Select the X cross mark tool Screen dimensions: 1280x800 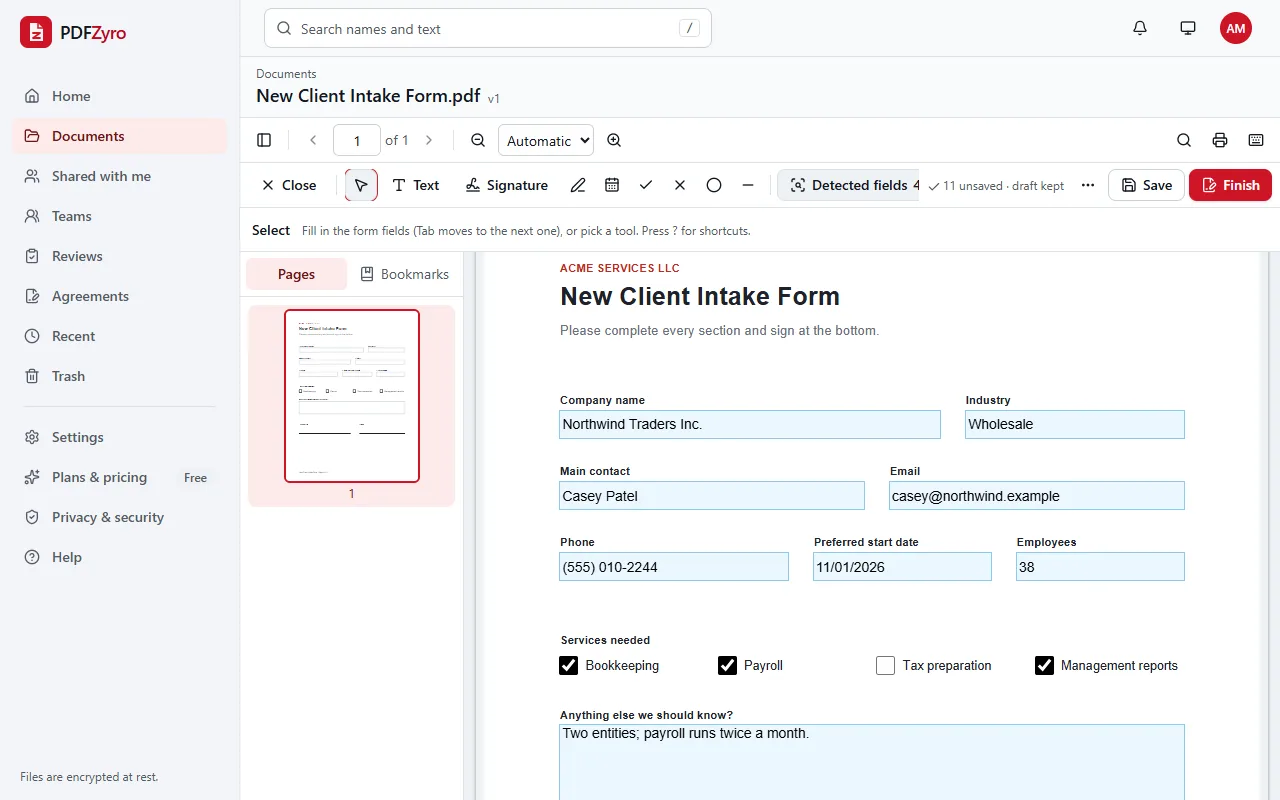click(x=680, y=185)
